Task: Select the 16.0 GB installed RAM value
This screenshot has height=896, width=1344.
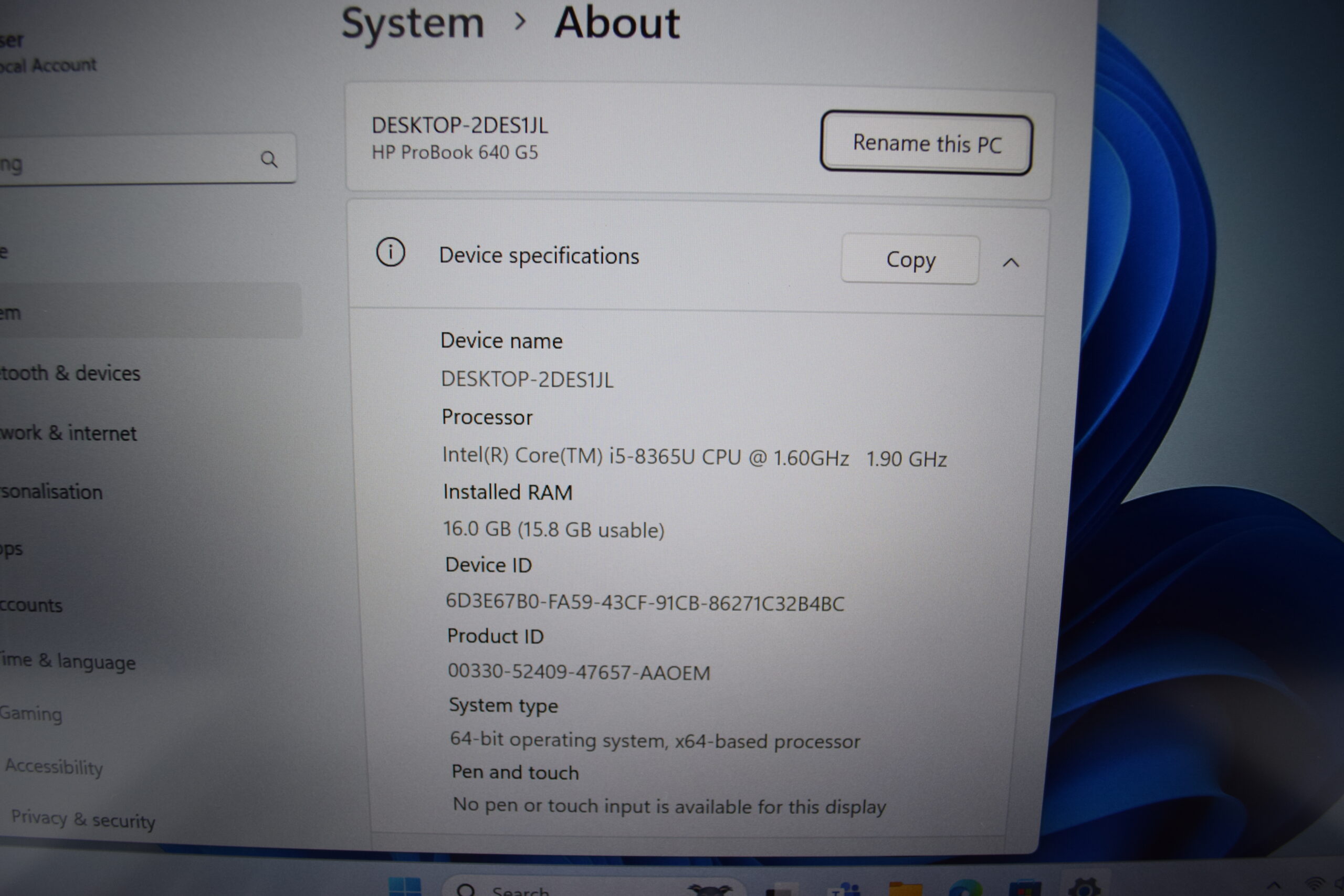Action: 554,530
